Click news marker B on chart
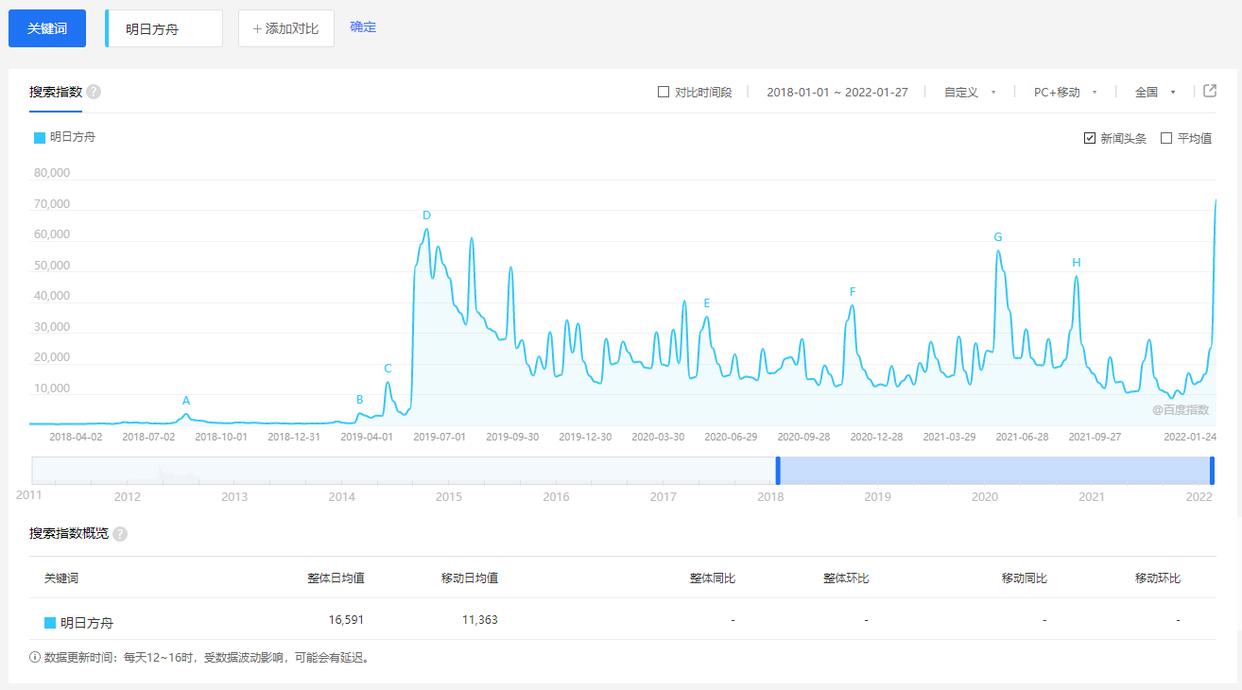The image size is (1242, 690). pos(360,399)
